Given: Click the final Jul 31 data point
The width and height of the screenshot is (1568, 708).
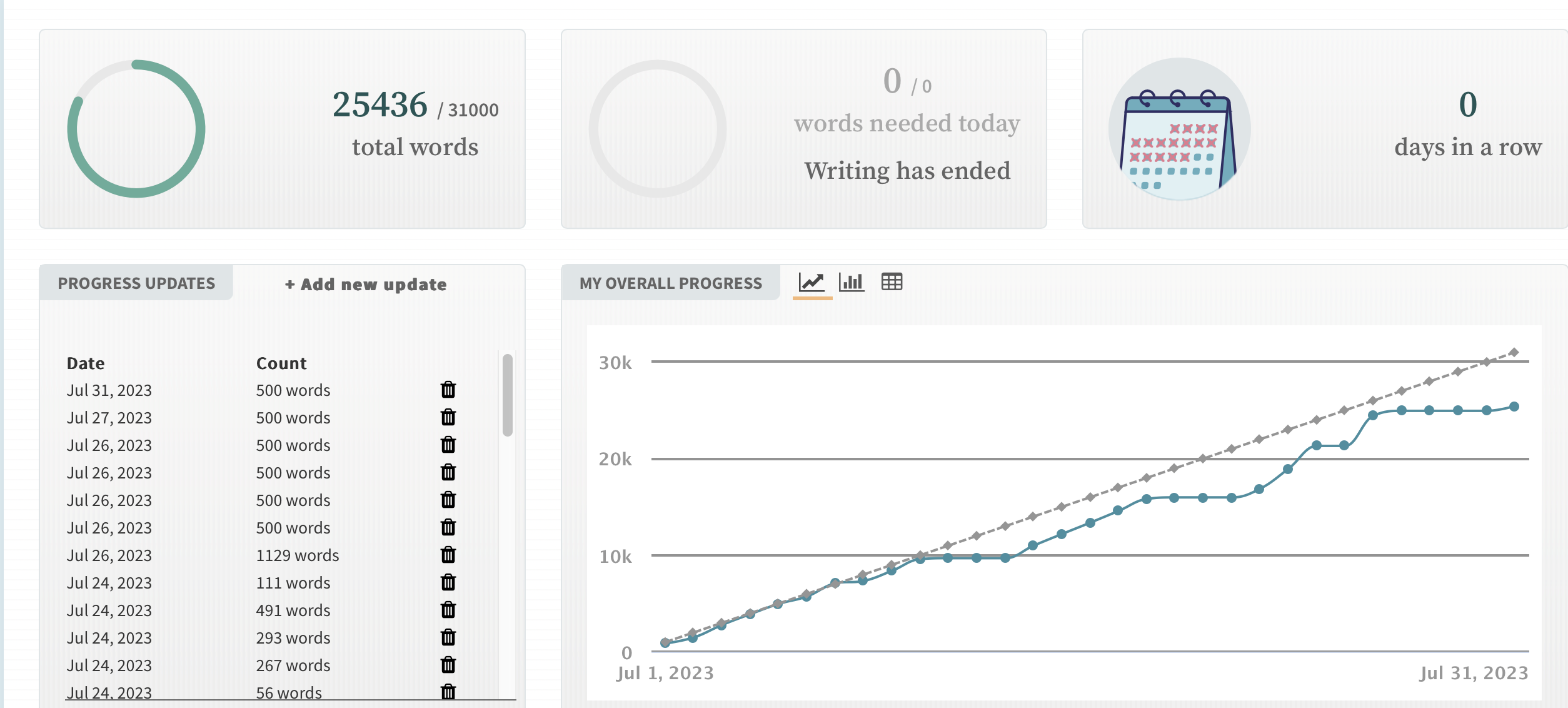Looking at the screenshot, I should pos(1514,407).
